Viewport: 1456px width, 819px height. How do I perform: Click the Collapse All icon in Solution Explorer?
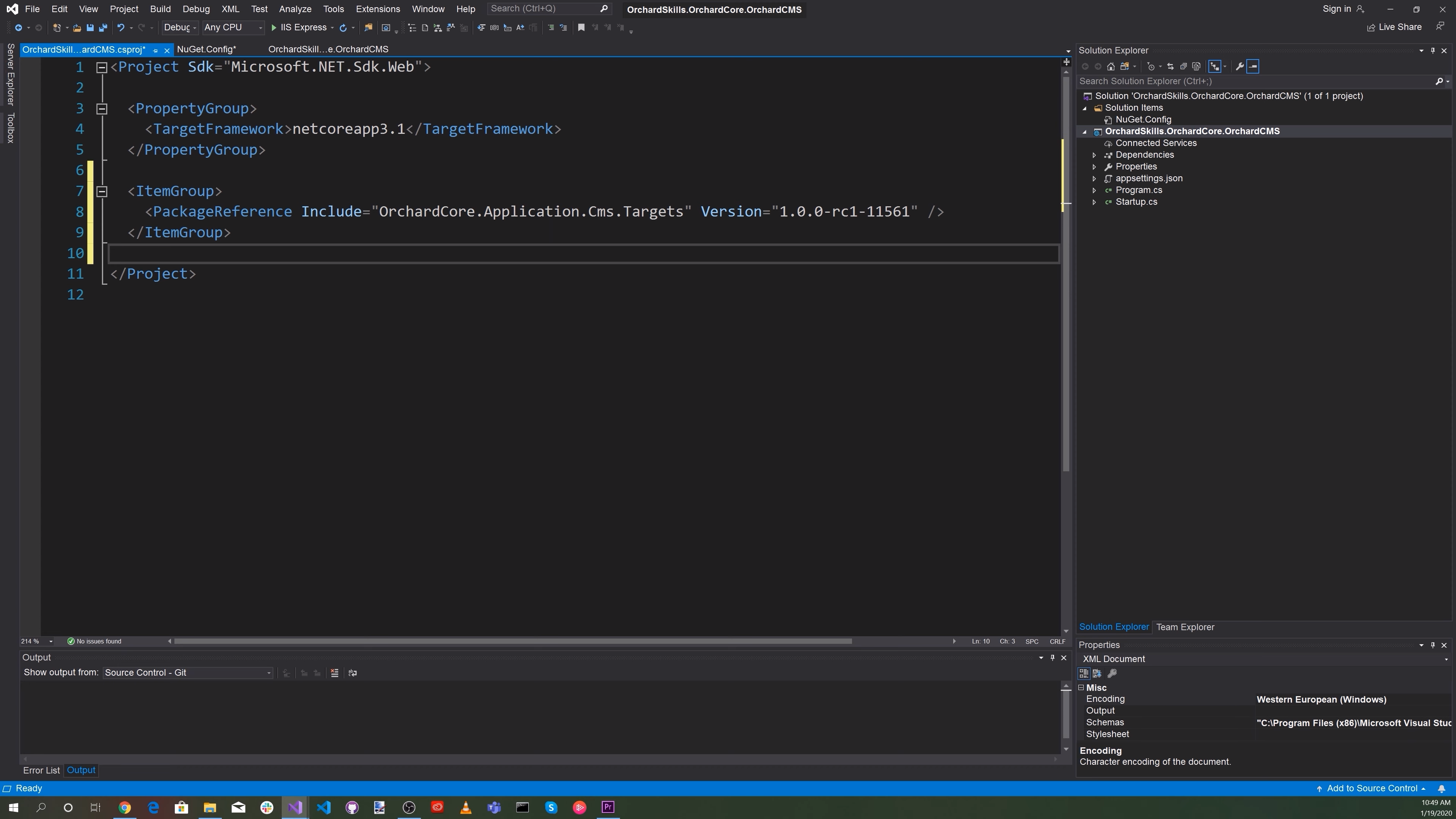point(1183,67)
